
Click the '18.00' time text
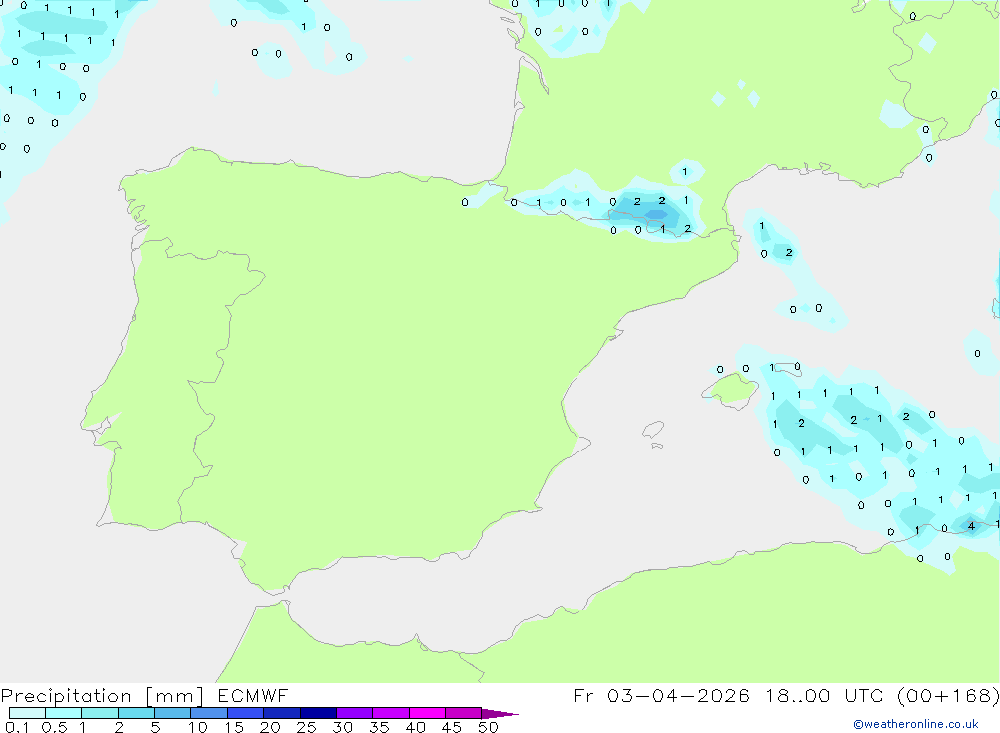[x=798, y=695]
